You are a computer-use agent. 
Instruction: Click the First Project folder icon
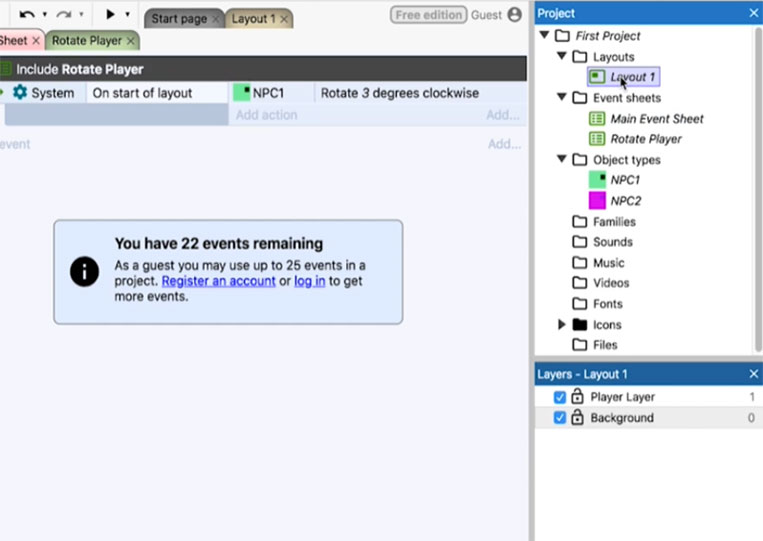point(563,36)
